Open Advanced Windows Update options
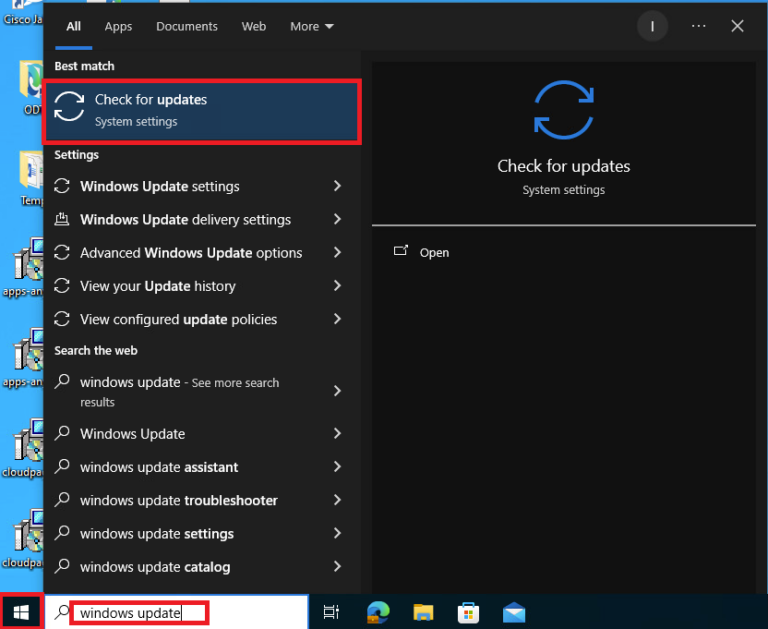This screenshot has width=768, height=629. click(190, 253)
